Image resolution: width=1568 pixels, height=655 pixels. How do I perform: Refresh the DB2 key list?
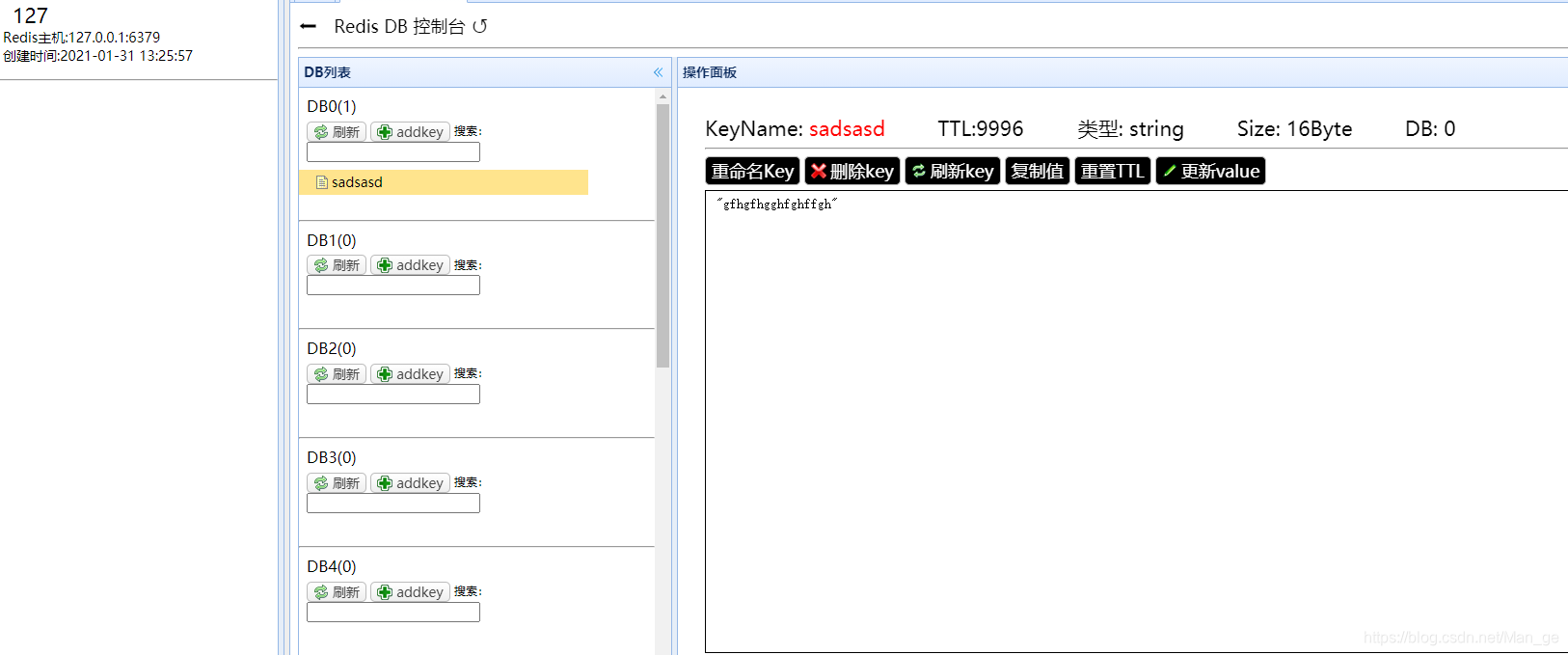tap(337, 374)
